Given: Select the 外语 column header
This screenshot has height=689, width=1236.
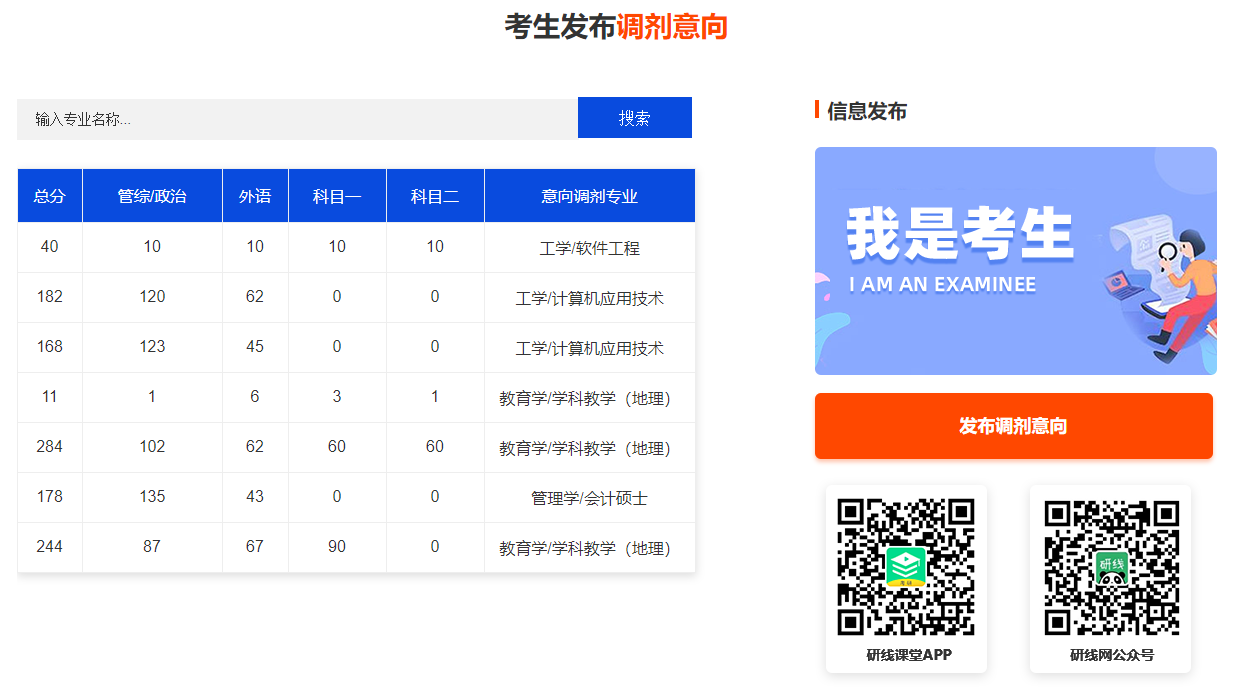Looking at the screenshot, I should (x=255, y=196).
